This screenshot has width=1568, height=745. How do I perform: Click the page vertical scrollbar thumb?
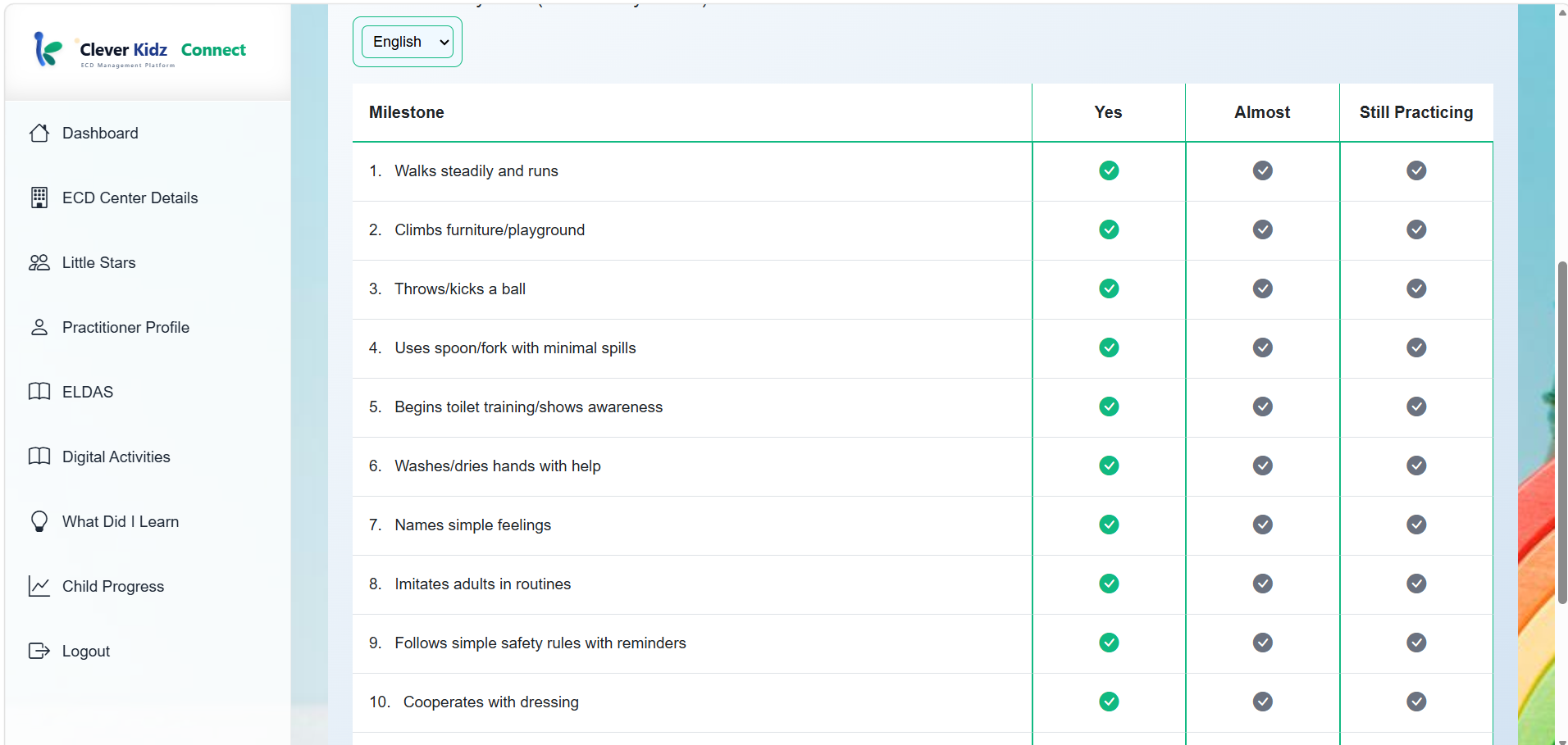tap(1562, 433)
